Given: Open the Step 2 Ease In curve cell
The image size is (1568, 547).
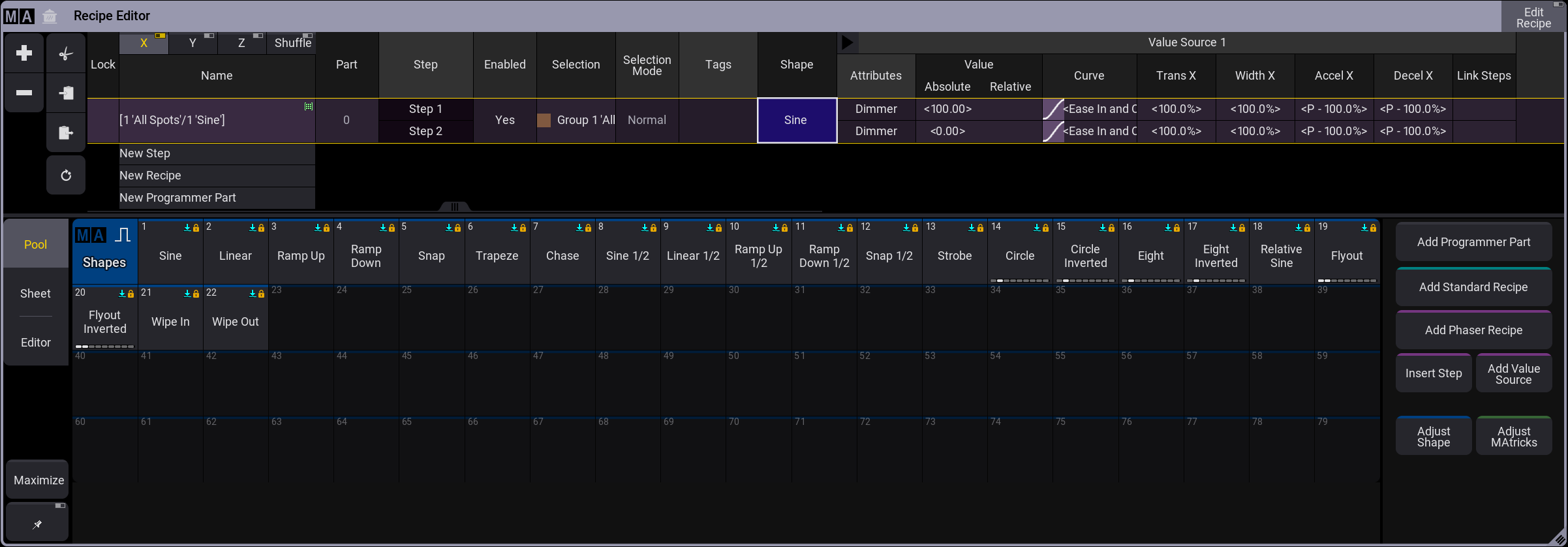Looking at the screenshot, I should pyautogui.click(x=1090, y=131).
